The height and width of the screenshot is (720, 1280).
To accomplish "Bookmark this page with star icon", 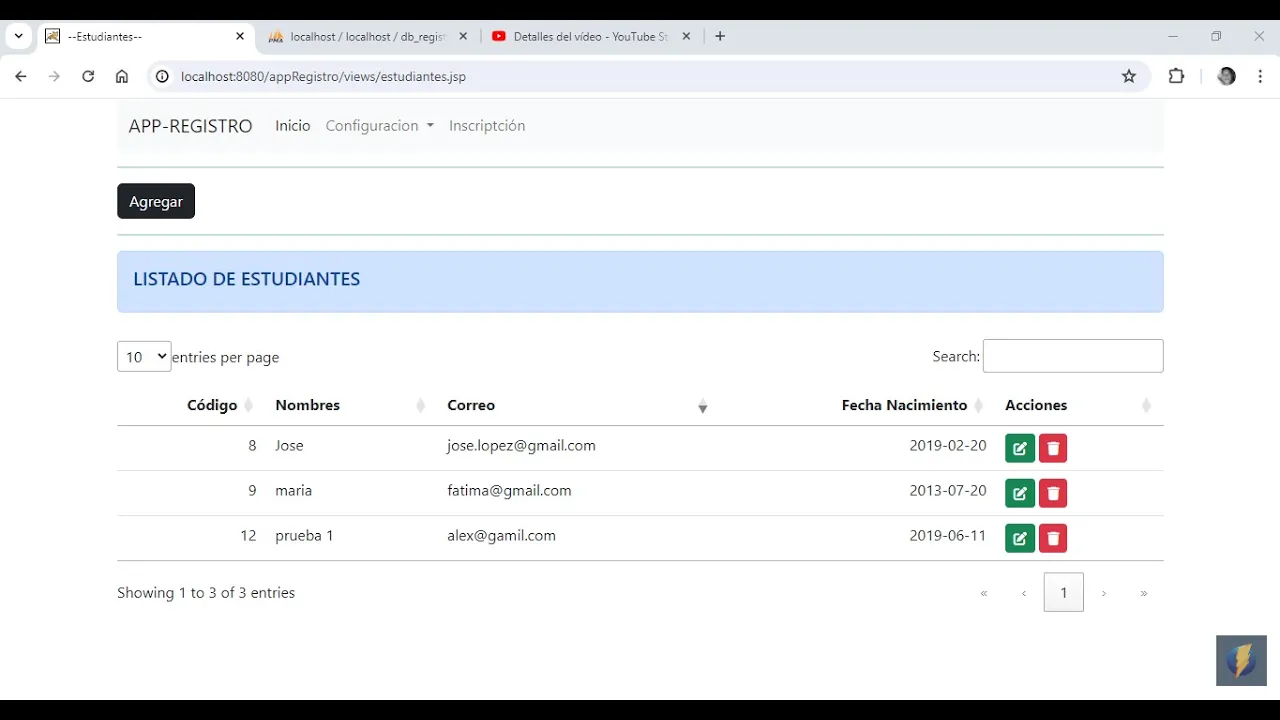I will [x=1129, y=76].
